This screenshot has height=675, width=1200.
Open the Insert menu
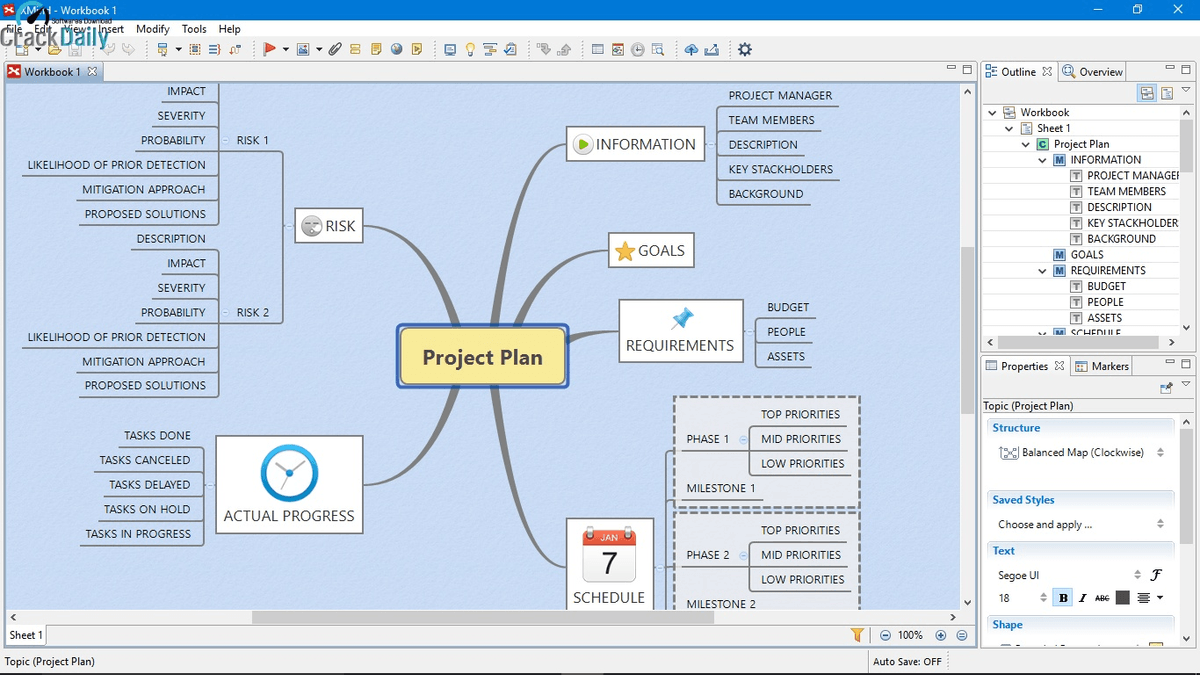pos(111,29)
